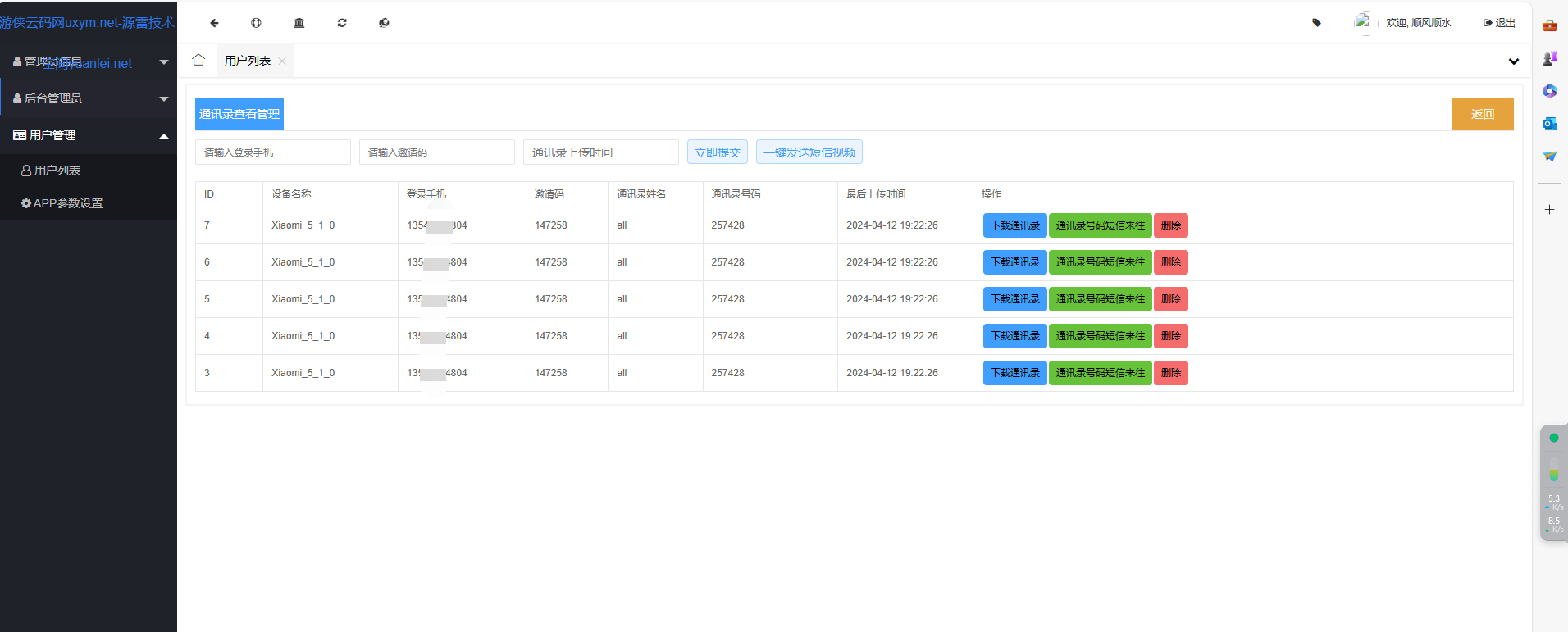Open the Outlook icon in browser sidebar
This screenshot has width=1568, height=632.
pyautogui.click(x=1550, y=124)
